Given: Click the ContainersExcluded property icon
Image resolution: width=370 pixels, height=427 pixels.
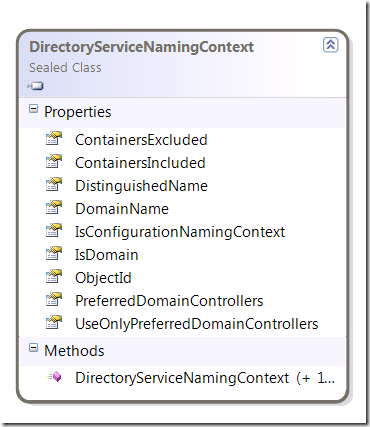Looking at the screenshot, I should [x=54, y=138].
